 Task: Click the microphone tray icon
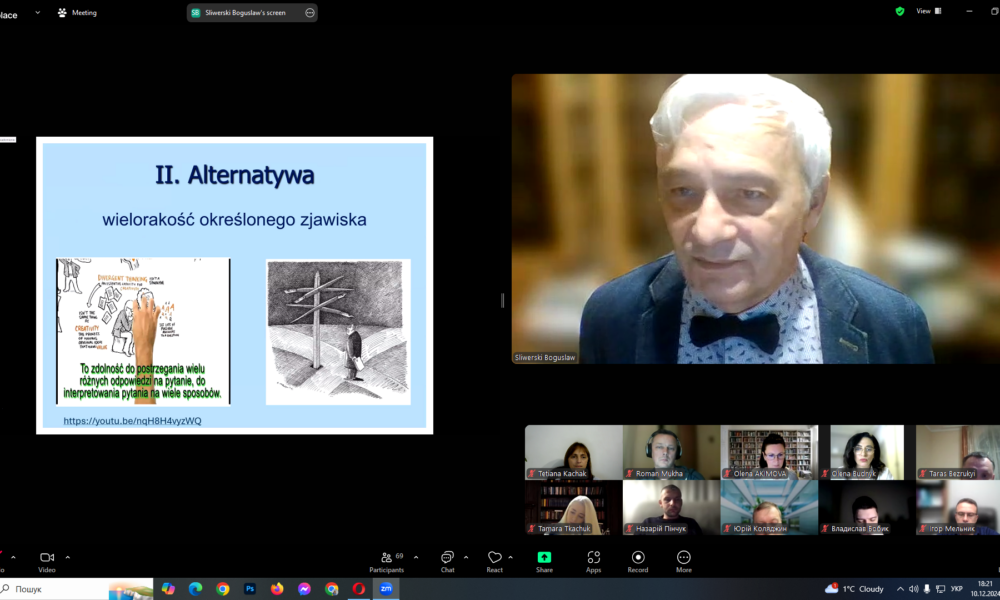[927, 589]
